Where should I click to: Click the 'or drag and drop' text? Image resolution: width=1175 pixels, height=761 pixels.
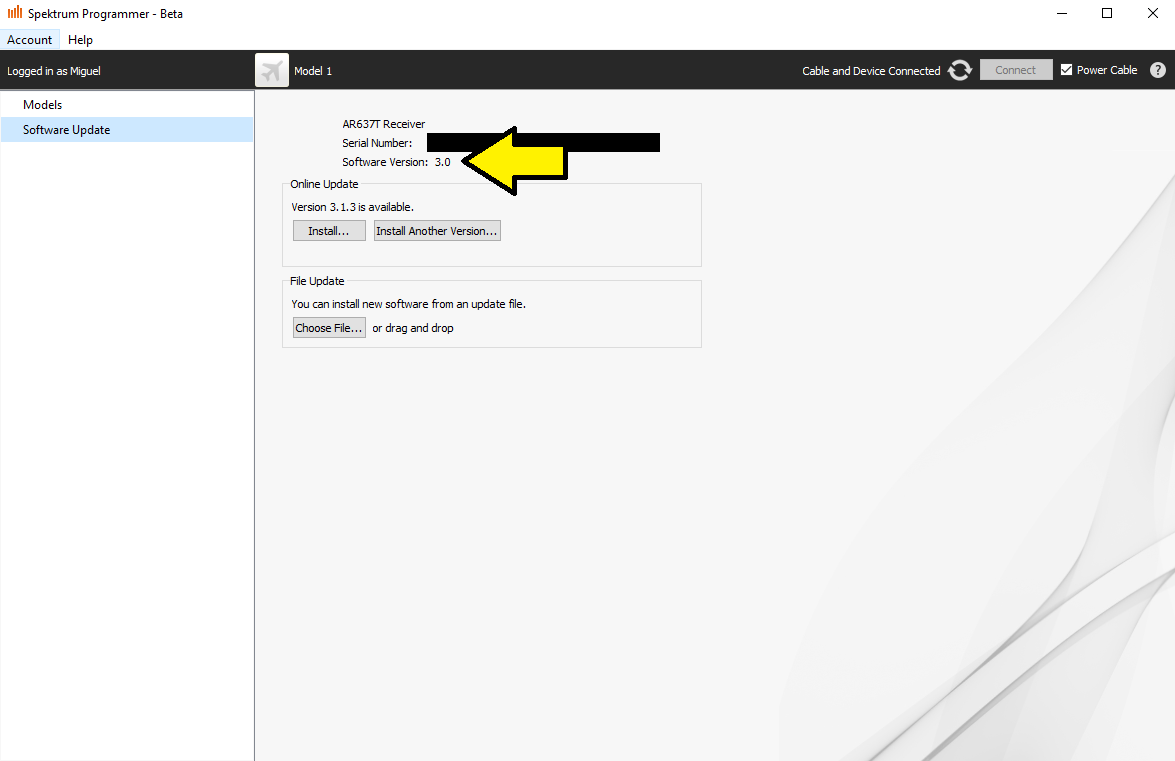pyautogui.click(x=413, y=328)
